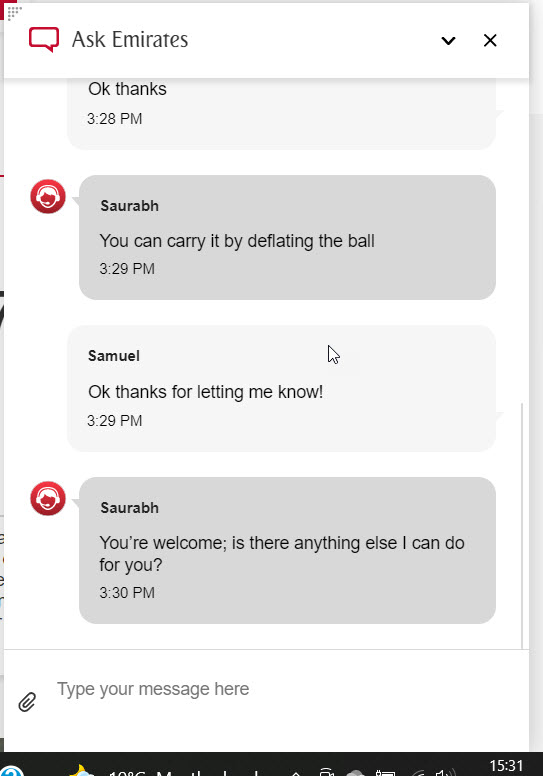Click the dotted grid icon at top-left corner
Image resolution: width=543 pixels, height=776 pixels.
coord(14,13)
